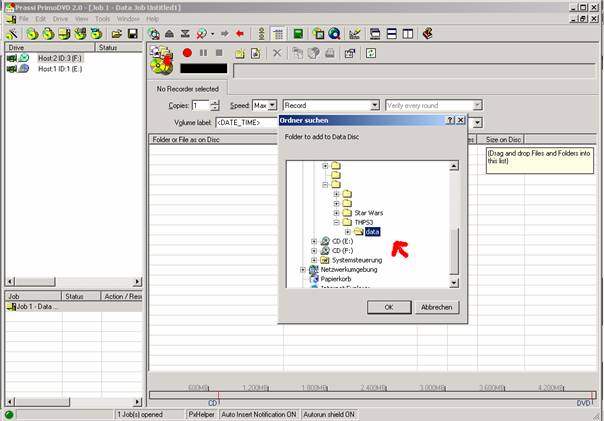
Task: Expand the CD (E:) tree node
Action: pos(314,241)
